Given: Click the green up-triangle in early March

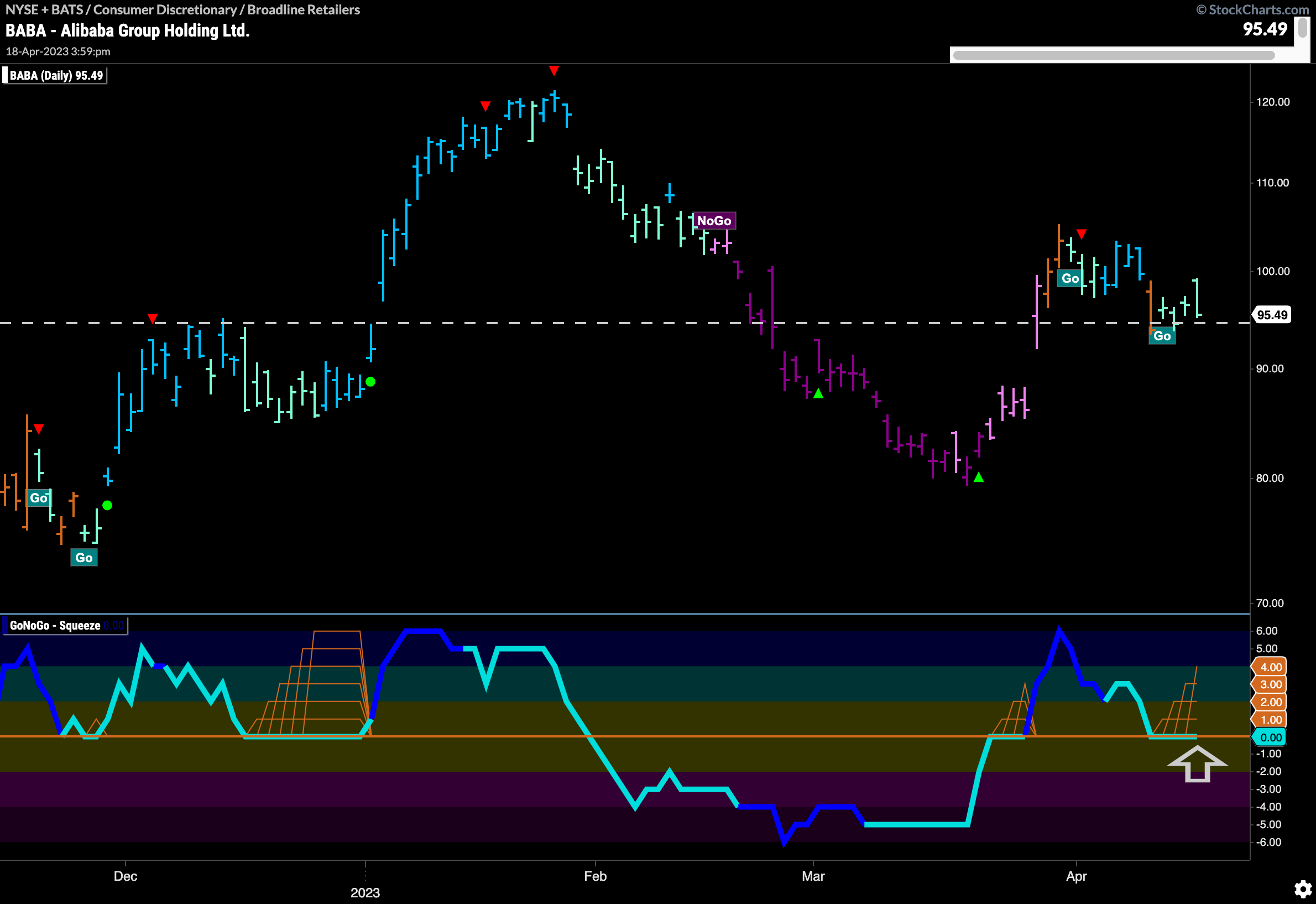Looking at the screenshot, I should coord(818,393).
